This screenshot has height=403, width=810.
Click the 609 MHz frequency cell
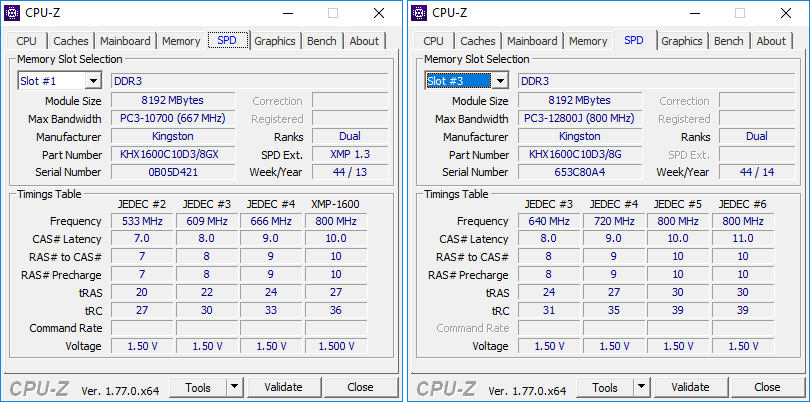pos(207,221)
